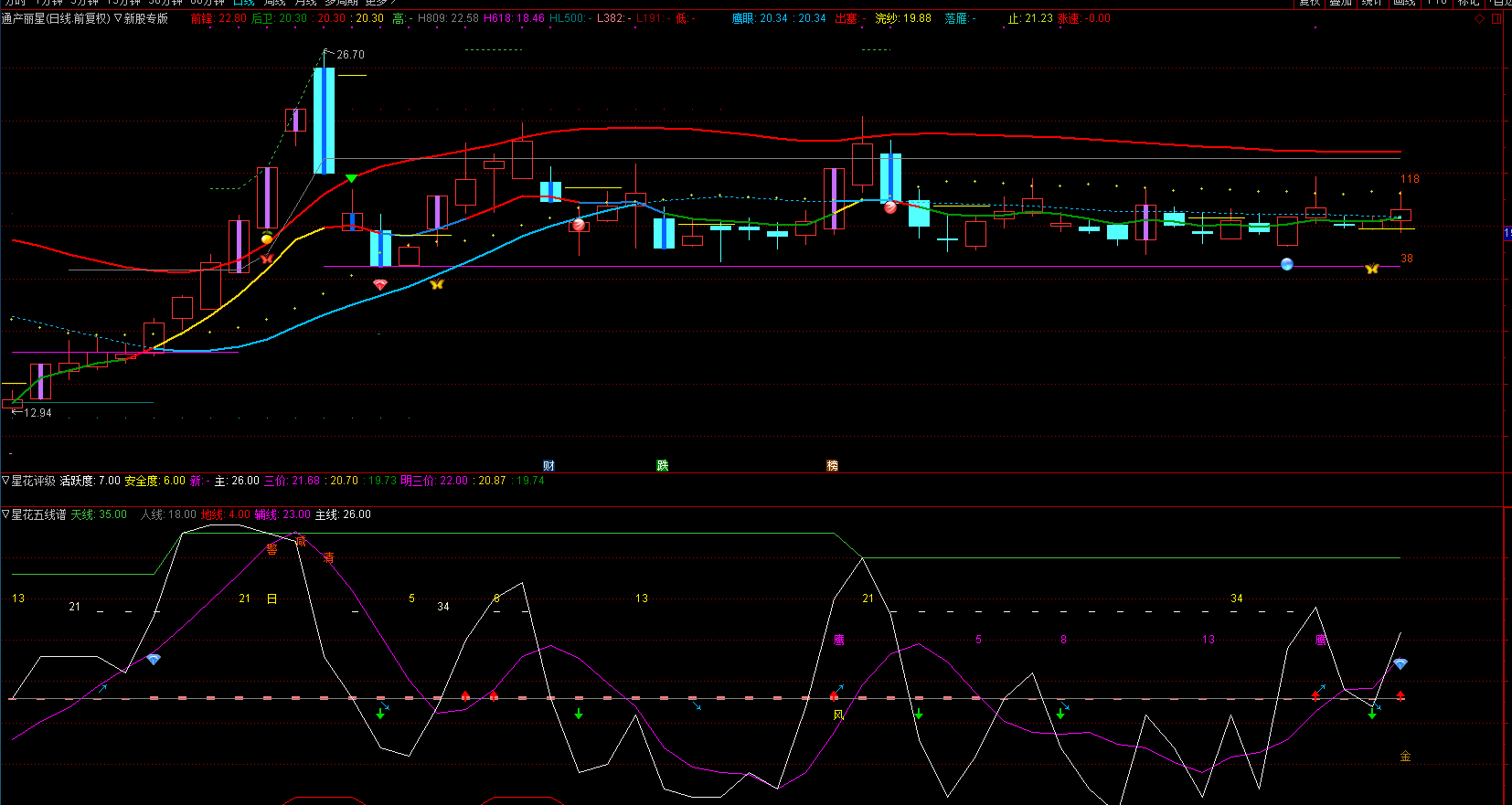
Task: Click the green triangle marker beside the tall cyan candle
Action: coord(351,178)
